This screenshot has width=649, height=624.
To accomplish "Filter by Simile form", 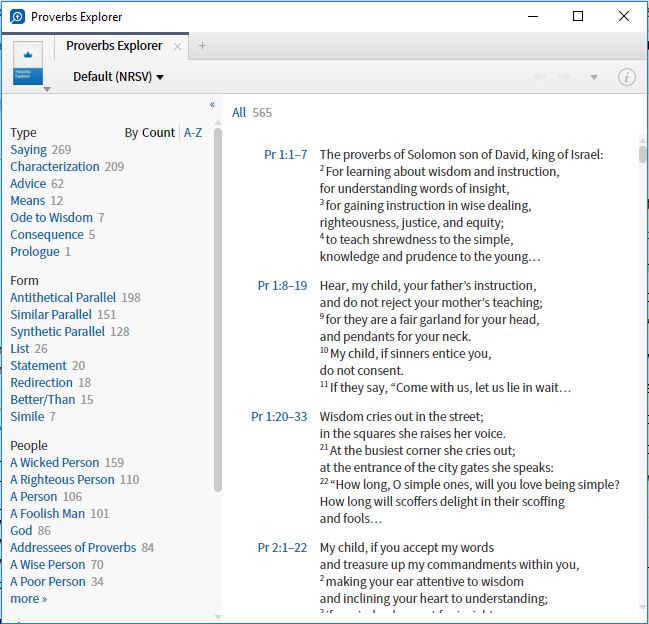I will click(x=27, y=417).
